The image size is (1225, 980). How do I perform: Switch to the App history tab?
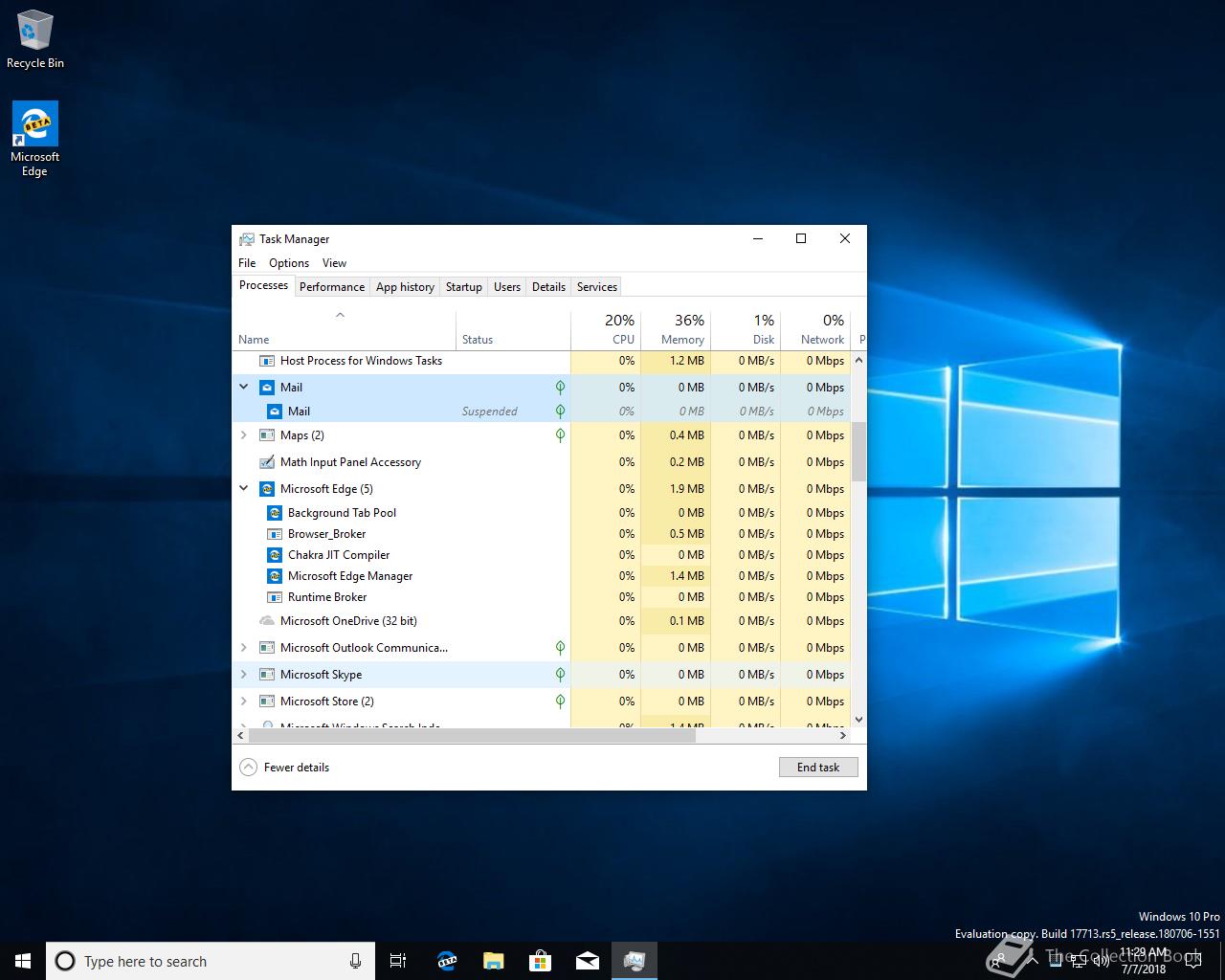pos(405,287)
